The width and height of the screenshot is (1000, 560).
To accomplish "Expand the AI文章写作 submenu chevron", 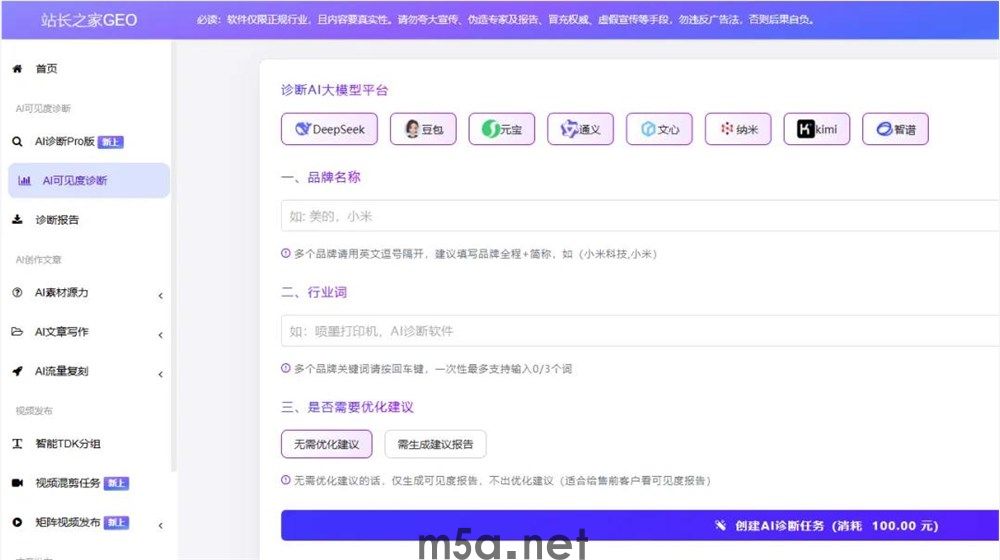I will (161, 335).
